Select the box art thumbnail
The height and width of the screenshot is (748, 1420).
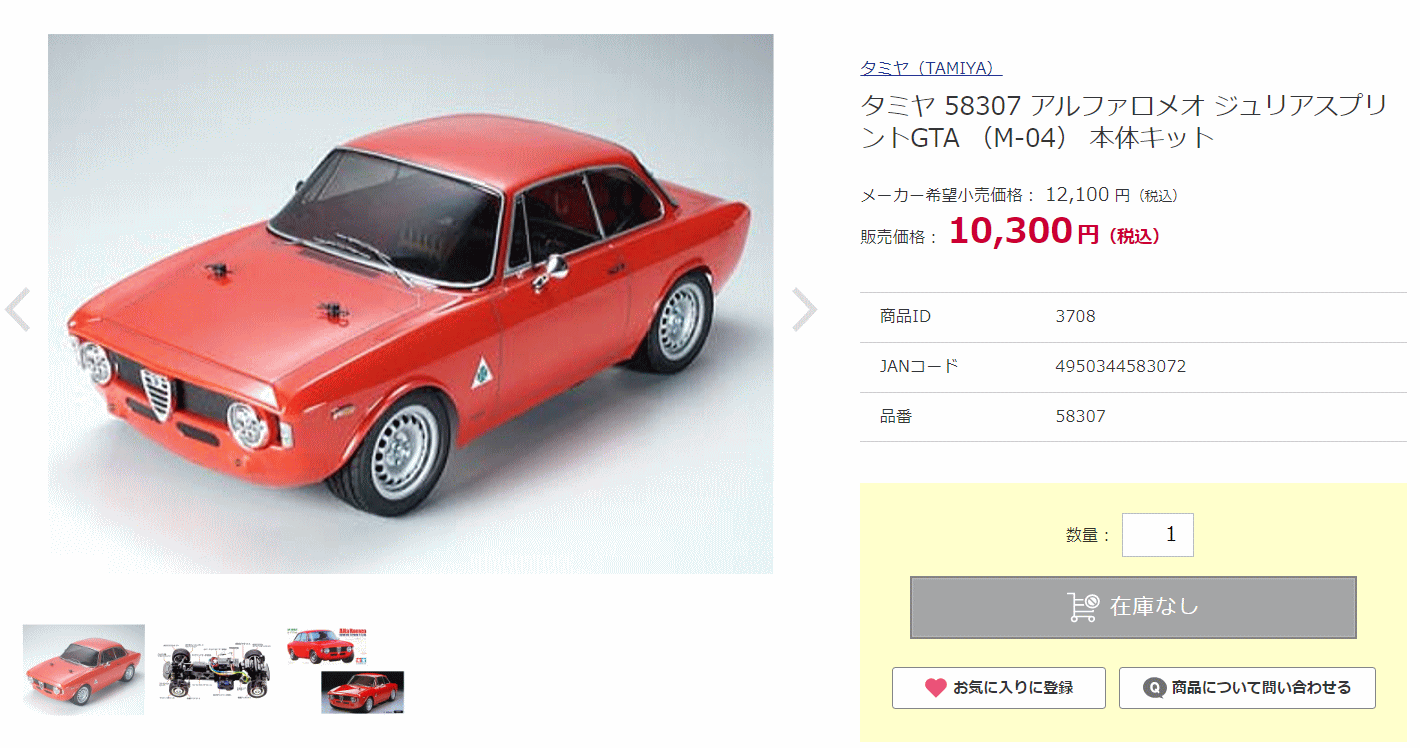tap(345, 670)
